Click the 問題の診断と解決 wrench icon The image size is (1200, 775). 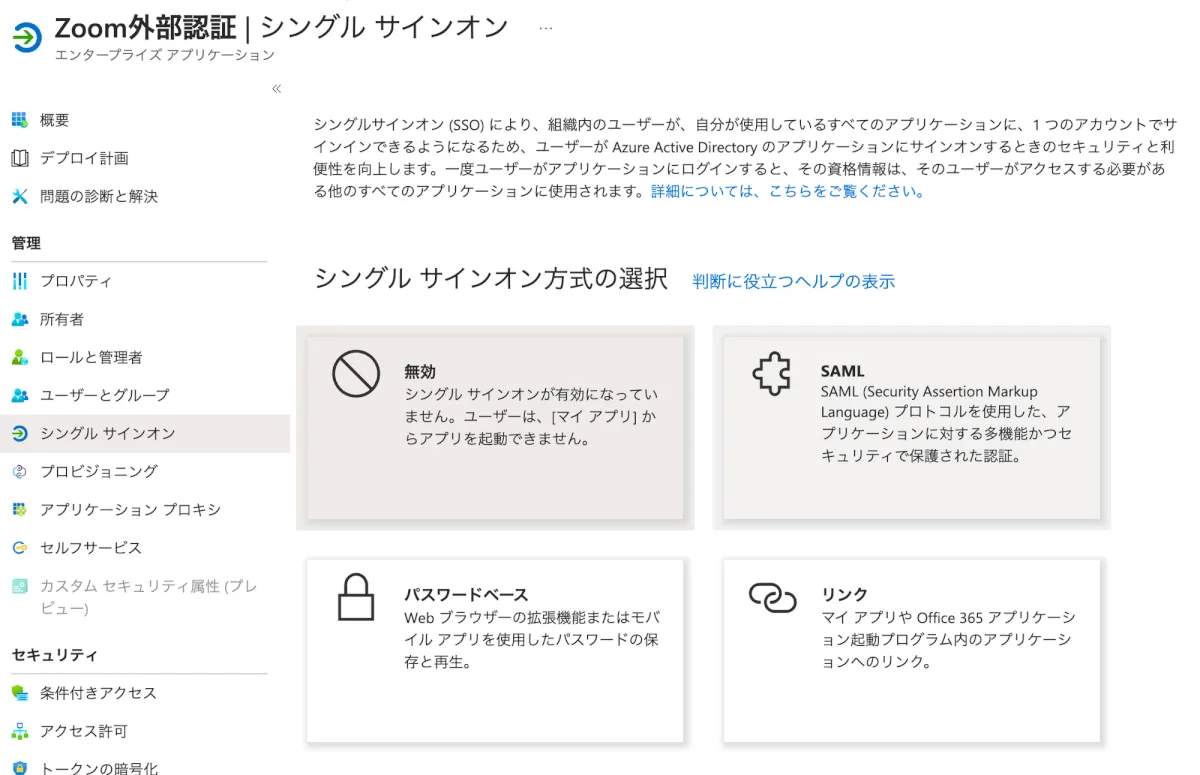click(x=19, y=196)
